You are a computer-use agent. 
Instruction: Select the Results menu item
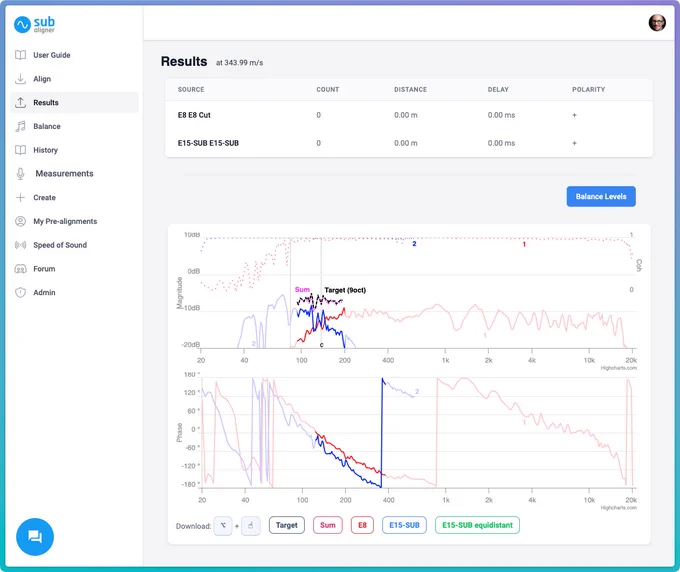[x=74, y=102]
